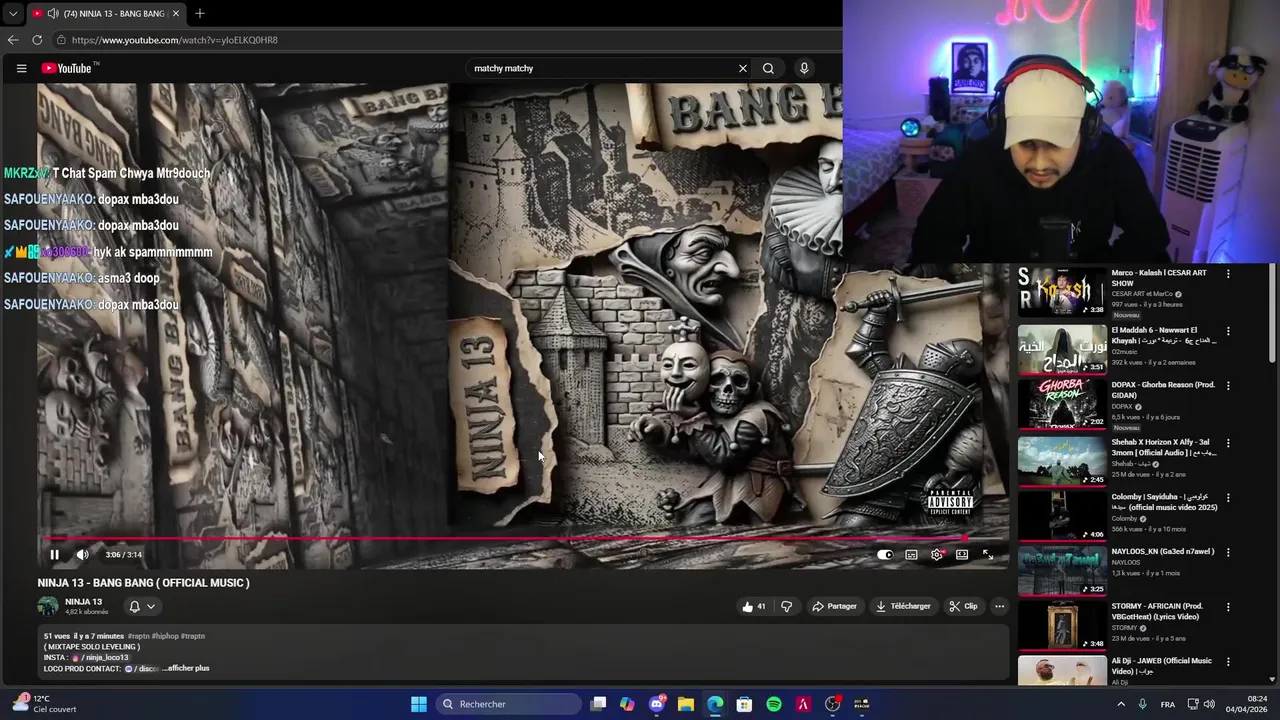This screenshot has width=1280, height=720.
Task: Start voice search with the microphone
Action: (x=804, y=68)
